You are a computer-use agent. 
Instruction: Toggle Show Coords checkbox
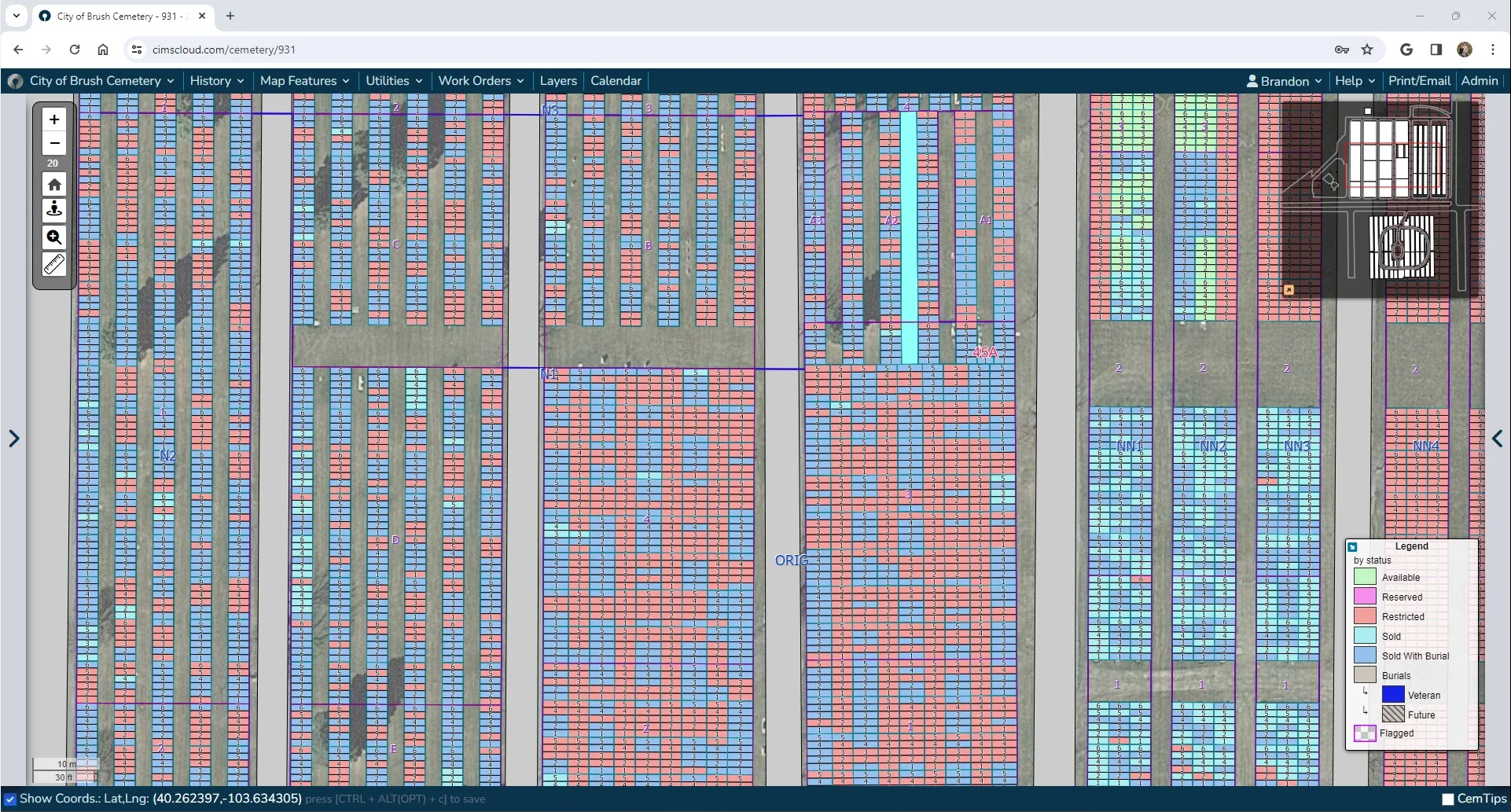pyautogui.click(x=10, y=799)
